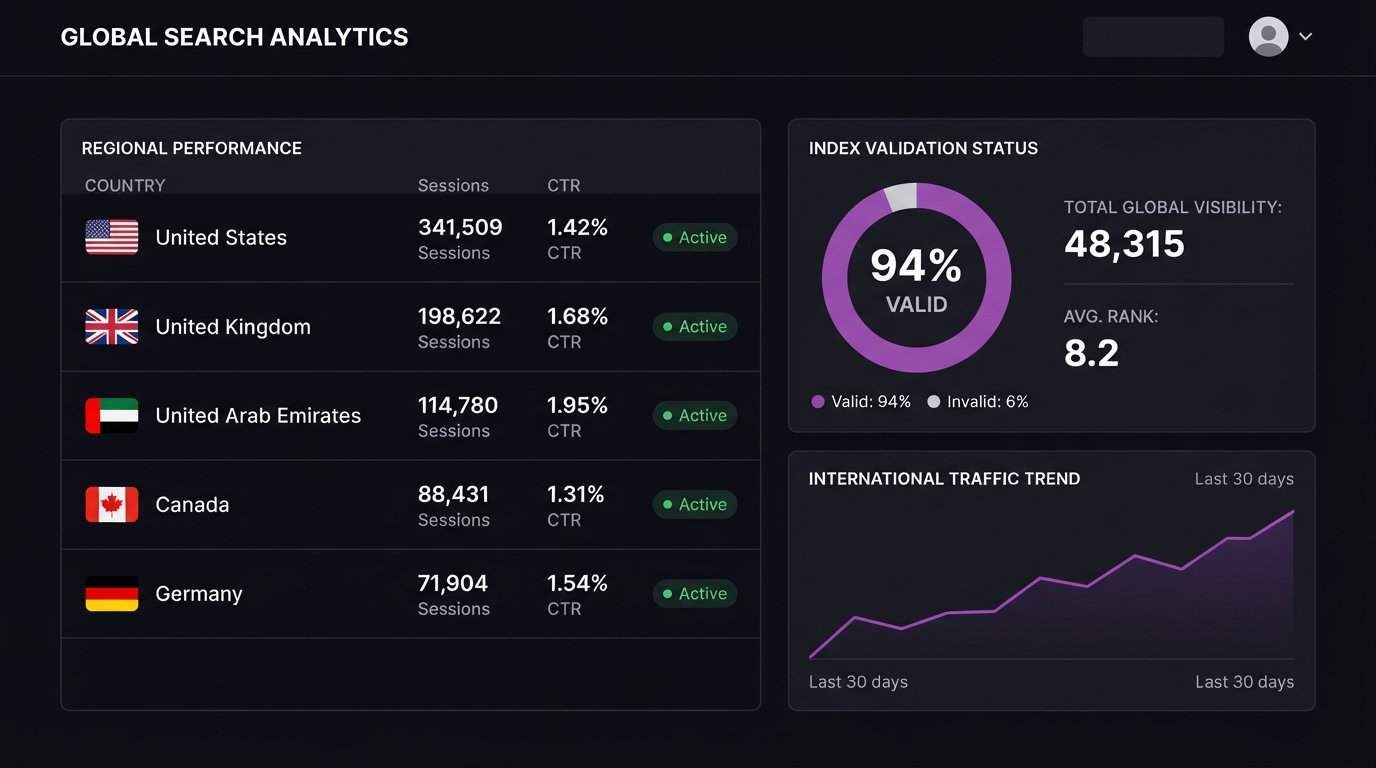The image size is (1376, 768).
Task: Click the 88,431 sessions value
Action: [x=454, y=494]
